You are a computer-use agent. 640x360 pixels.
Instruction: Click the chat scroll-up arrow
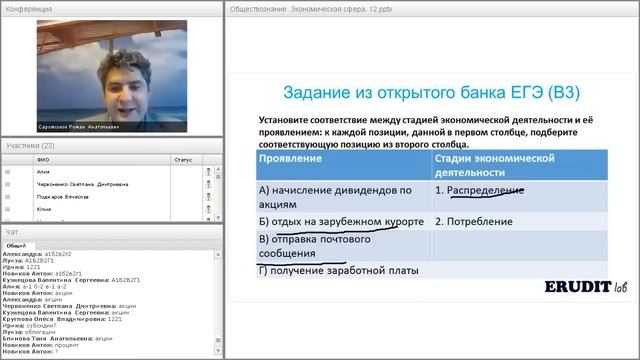point(218,254)
